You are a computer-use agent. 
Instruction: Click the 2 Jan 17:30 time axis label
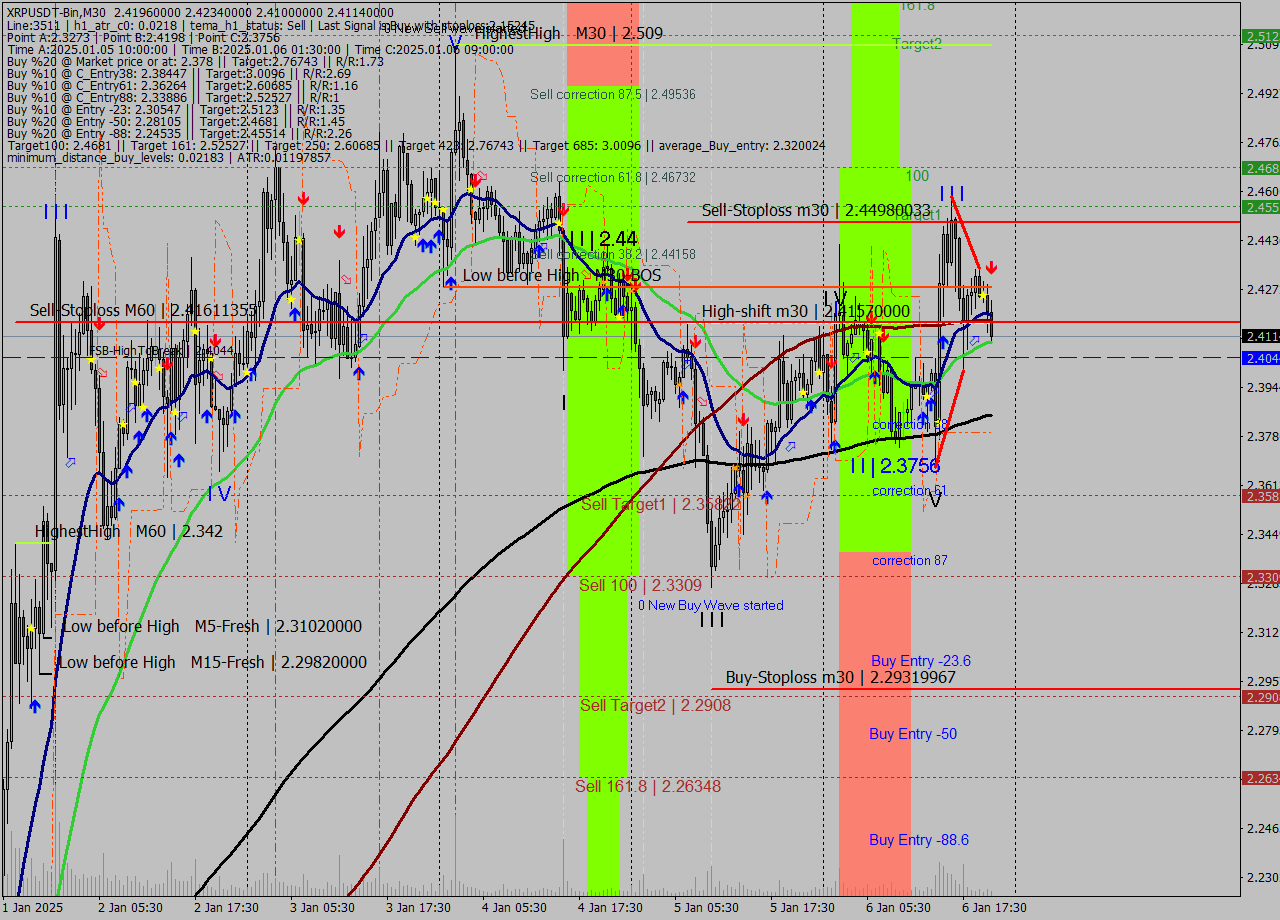point(226,908)
